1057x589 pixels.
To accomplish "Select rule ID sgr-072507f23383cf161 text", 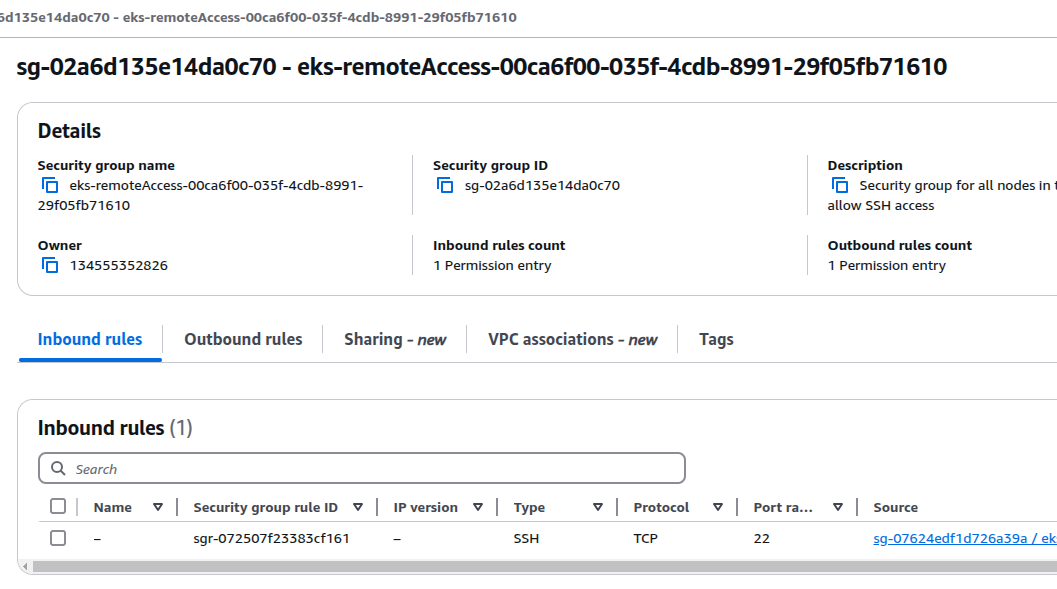I will [x=271, y=538].
